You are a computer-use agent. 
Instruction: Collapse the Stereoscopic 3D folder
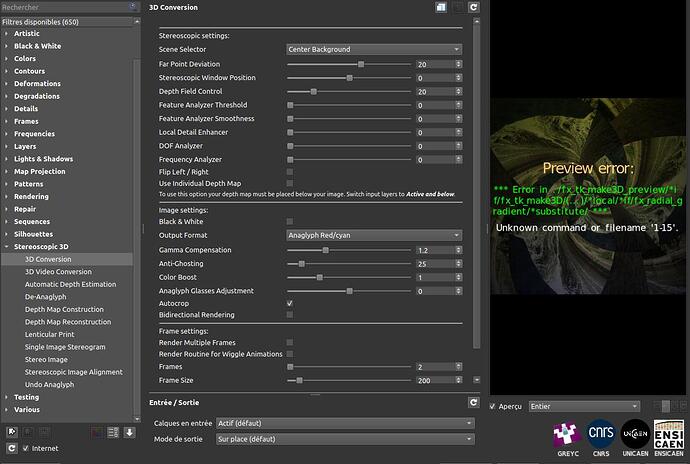point(6,247)
